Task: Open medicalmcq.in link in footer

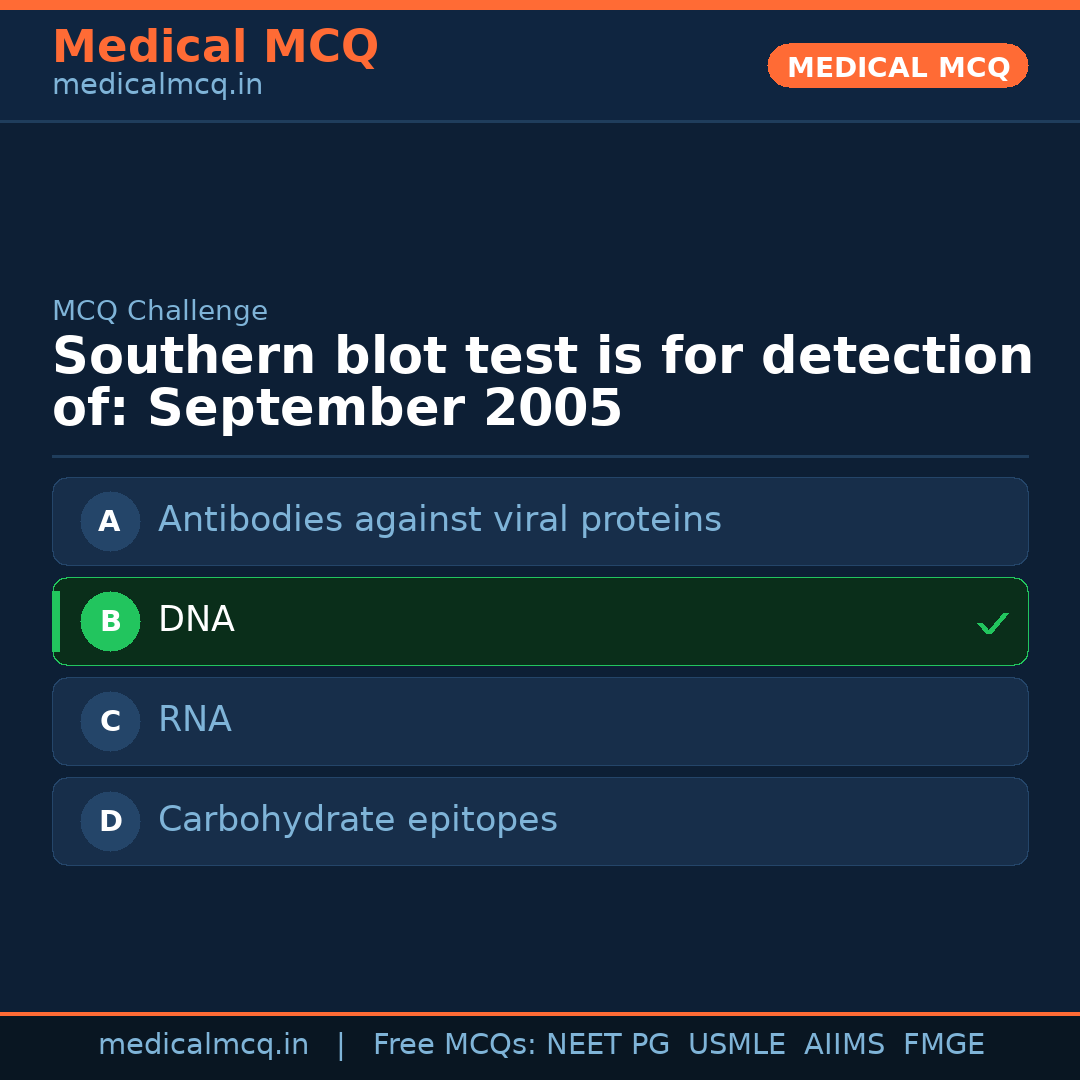Action: 203,1045
